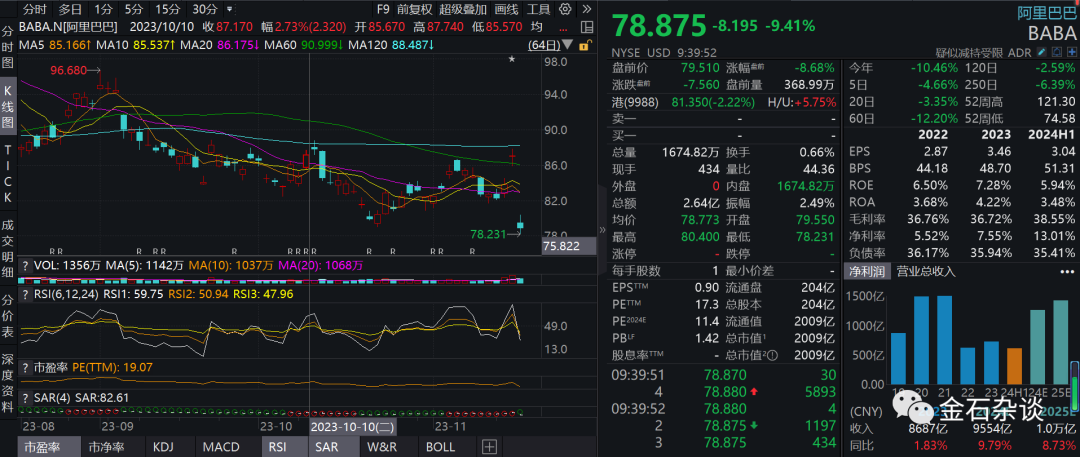
Task: Click the orange 24H1 bar in chart
Action: pos(1015,366)
